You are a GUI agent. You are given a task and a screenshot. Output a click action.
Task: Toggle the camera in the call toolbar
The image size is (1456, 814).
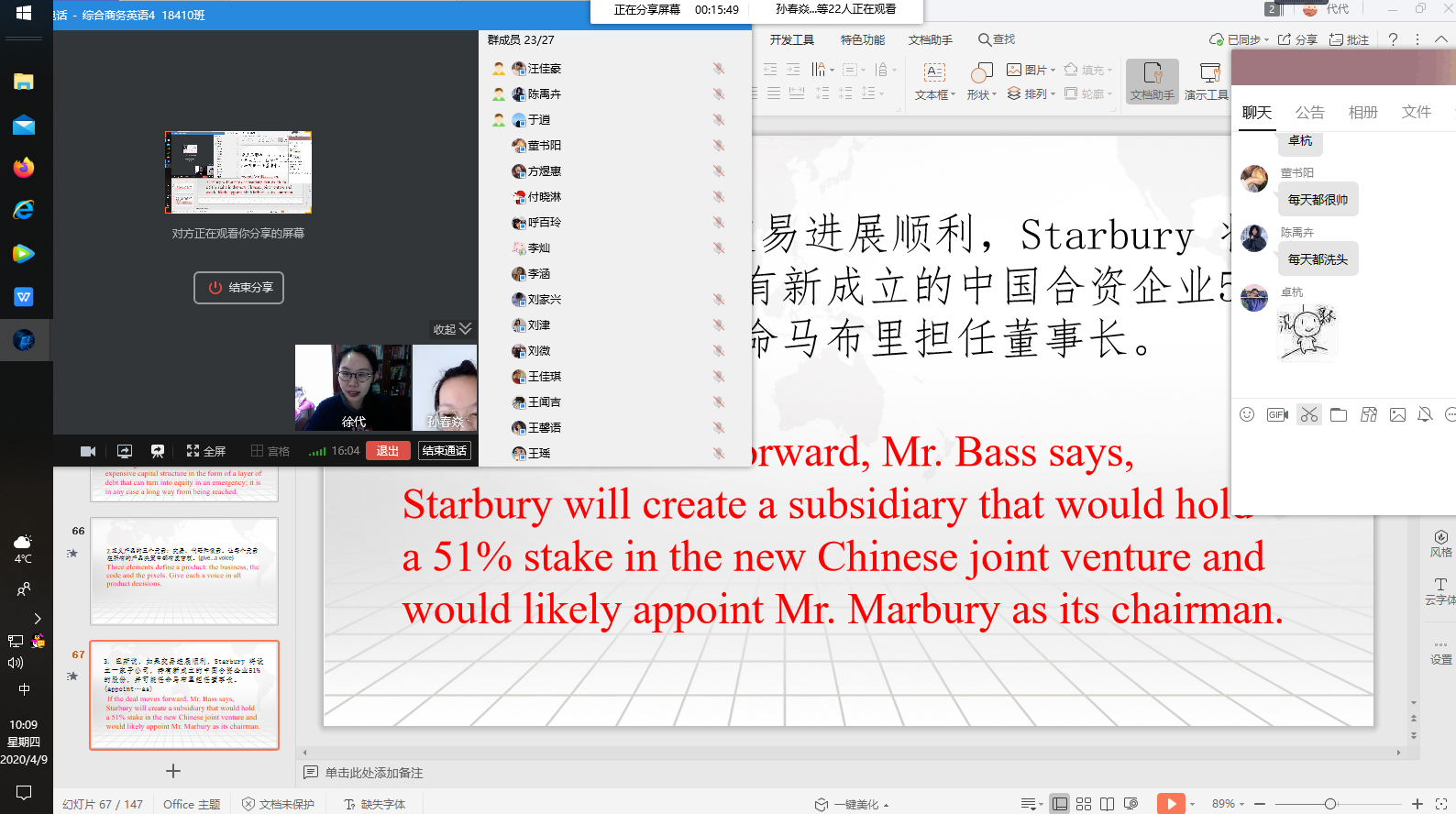pos(88,451)
